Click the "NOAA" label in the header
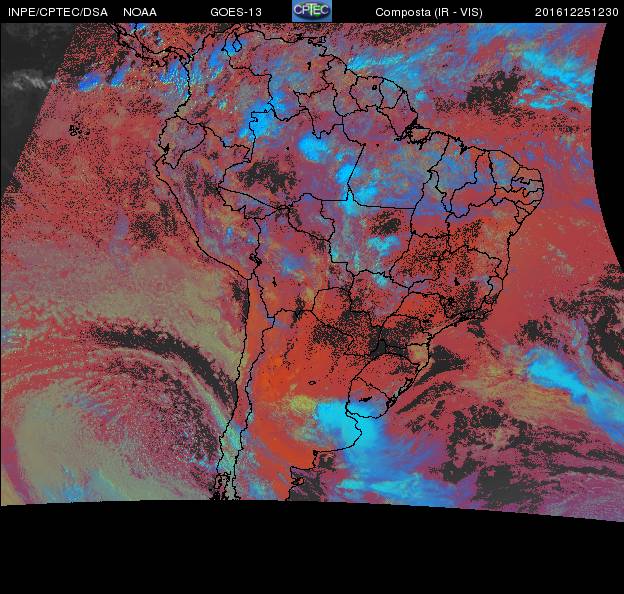Screen dimensions: 624x594 pyautogui.click(x=140, y=12)
